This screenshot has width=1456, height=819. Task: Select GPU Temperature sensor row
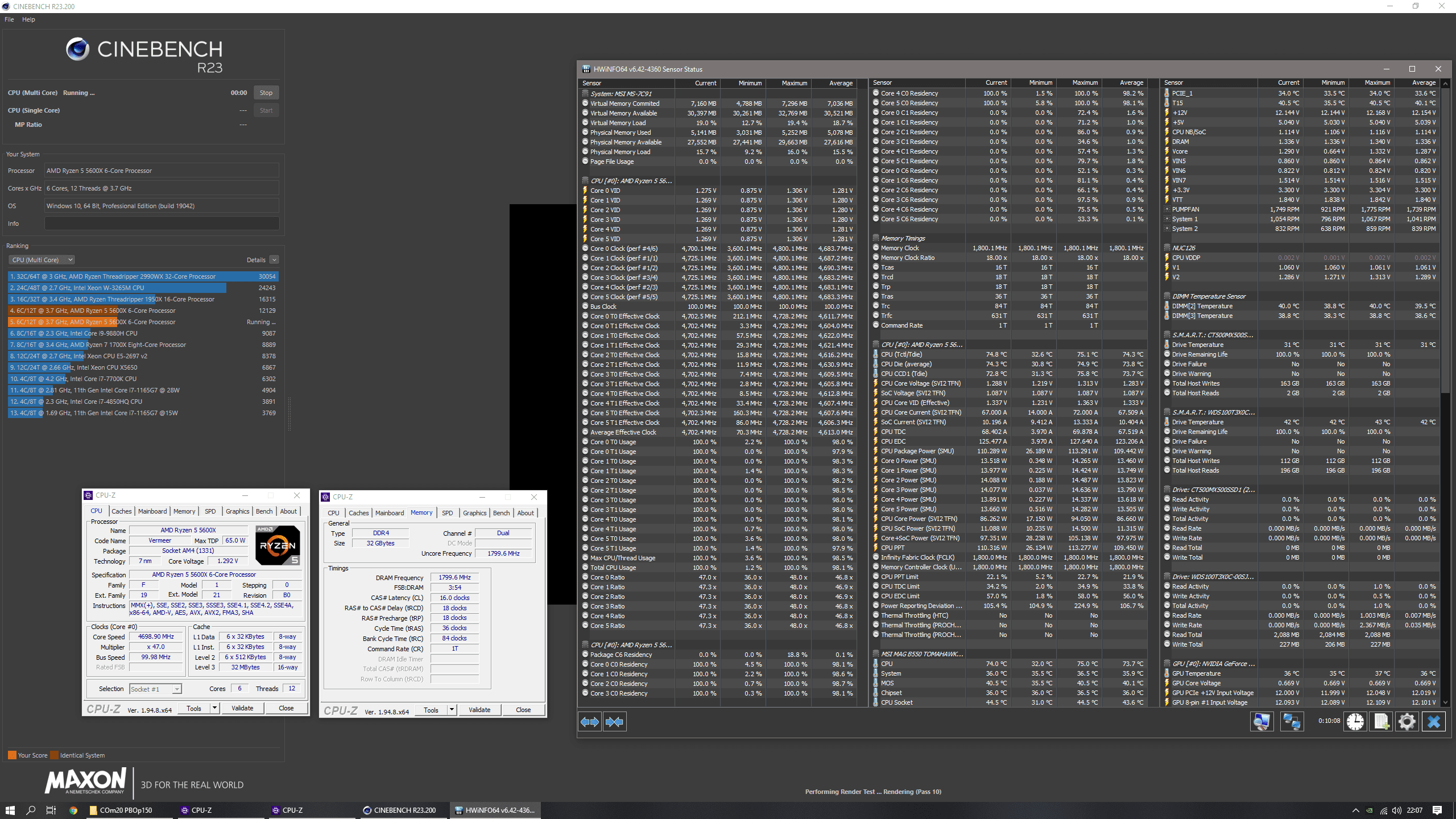pos(1300,673)
